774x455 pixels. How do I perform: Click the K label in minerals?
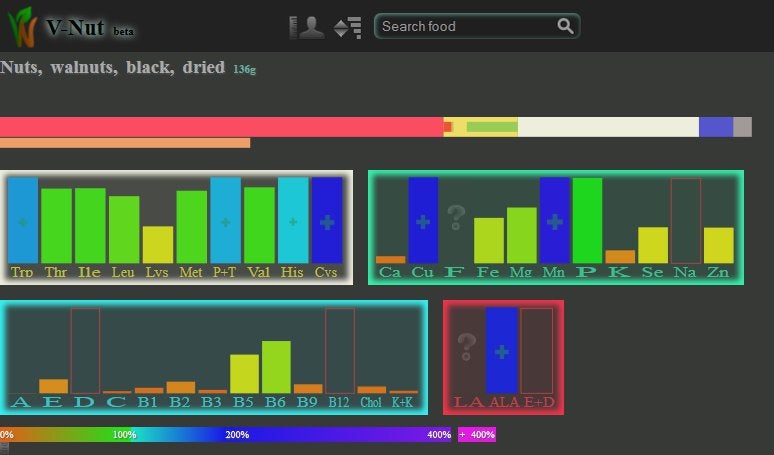619,272
